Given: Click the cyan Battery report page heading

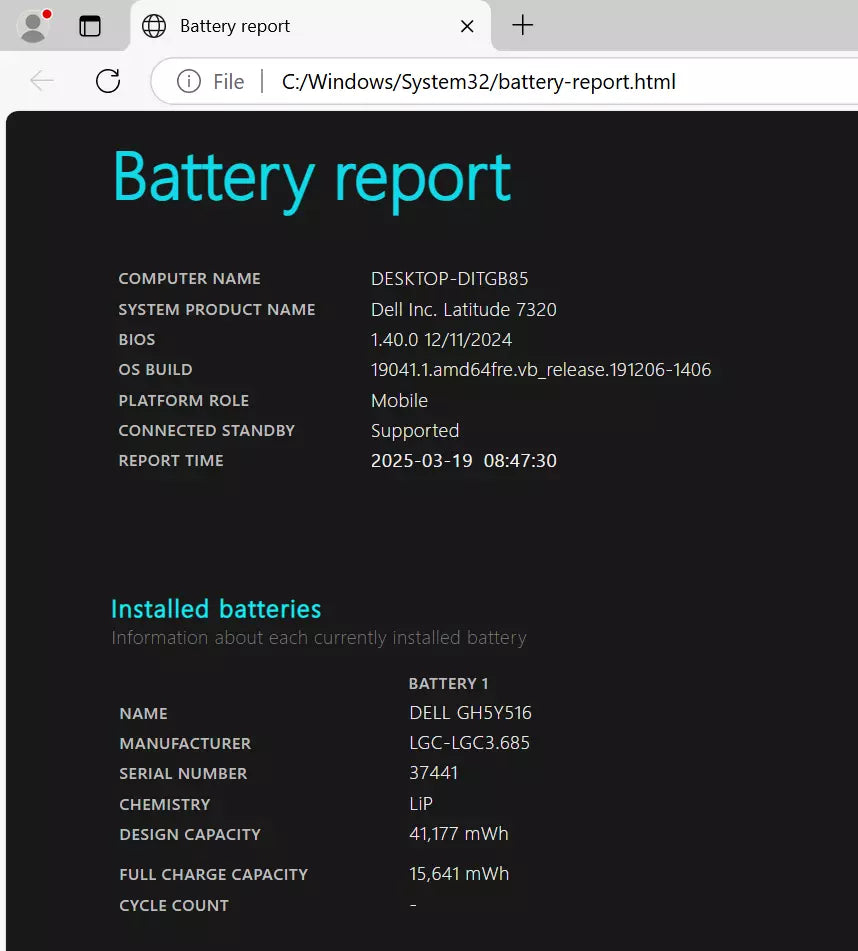Looking at the screenshot, I should (x=311, y=177).
